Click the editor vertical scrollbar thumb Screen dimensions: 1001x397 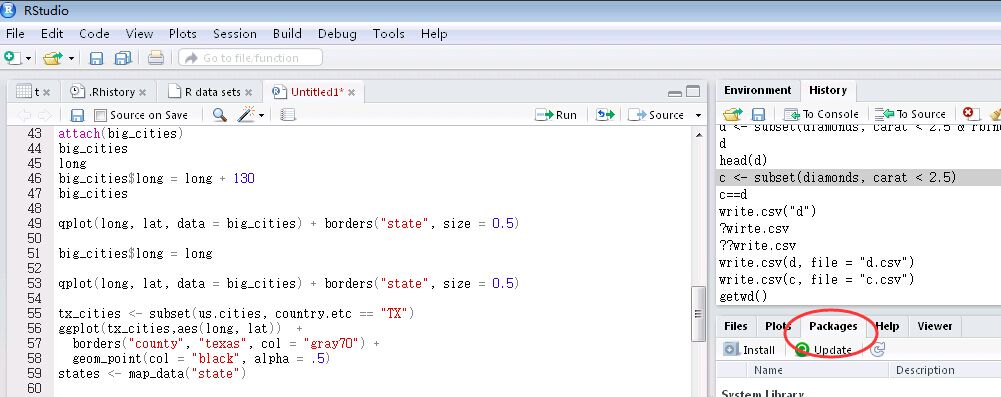[x=698, y=313]
